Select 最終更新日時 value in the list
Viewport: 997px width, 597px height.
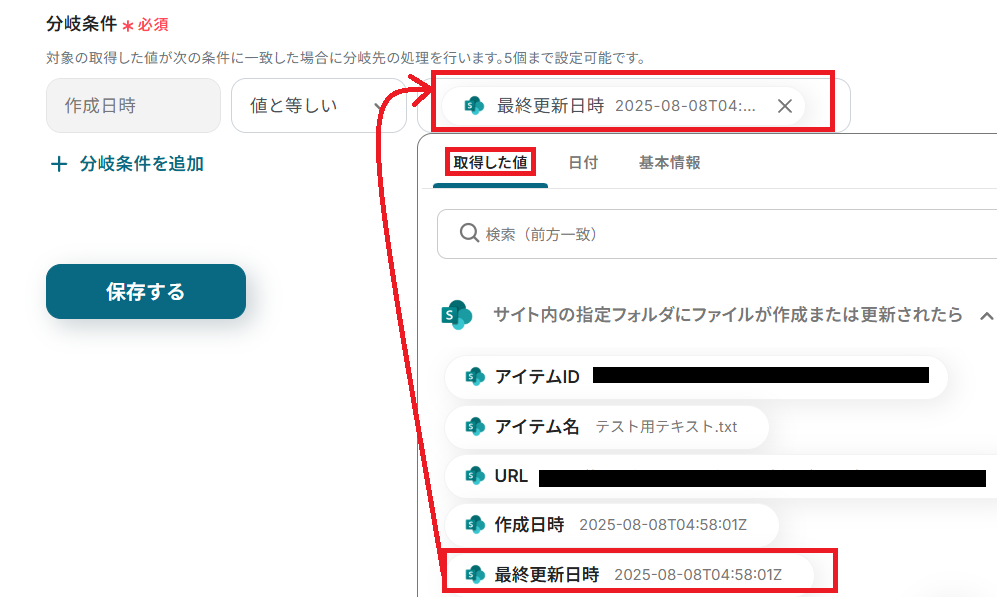(x=629, y=574)
